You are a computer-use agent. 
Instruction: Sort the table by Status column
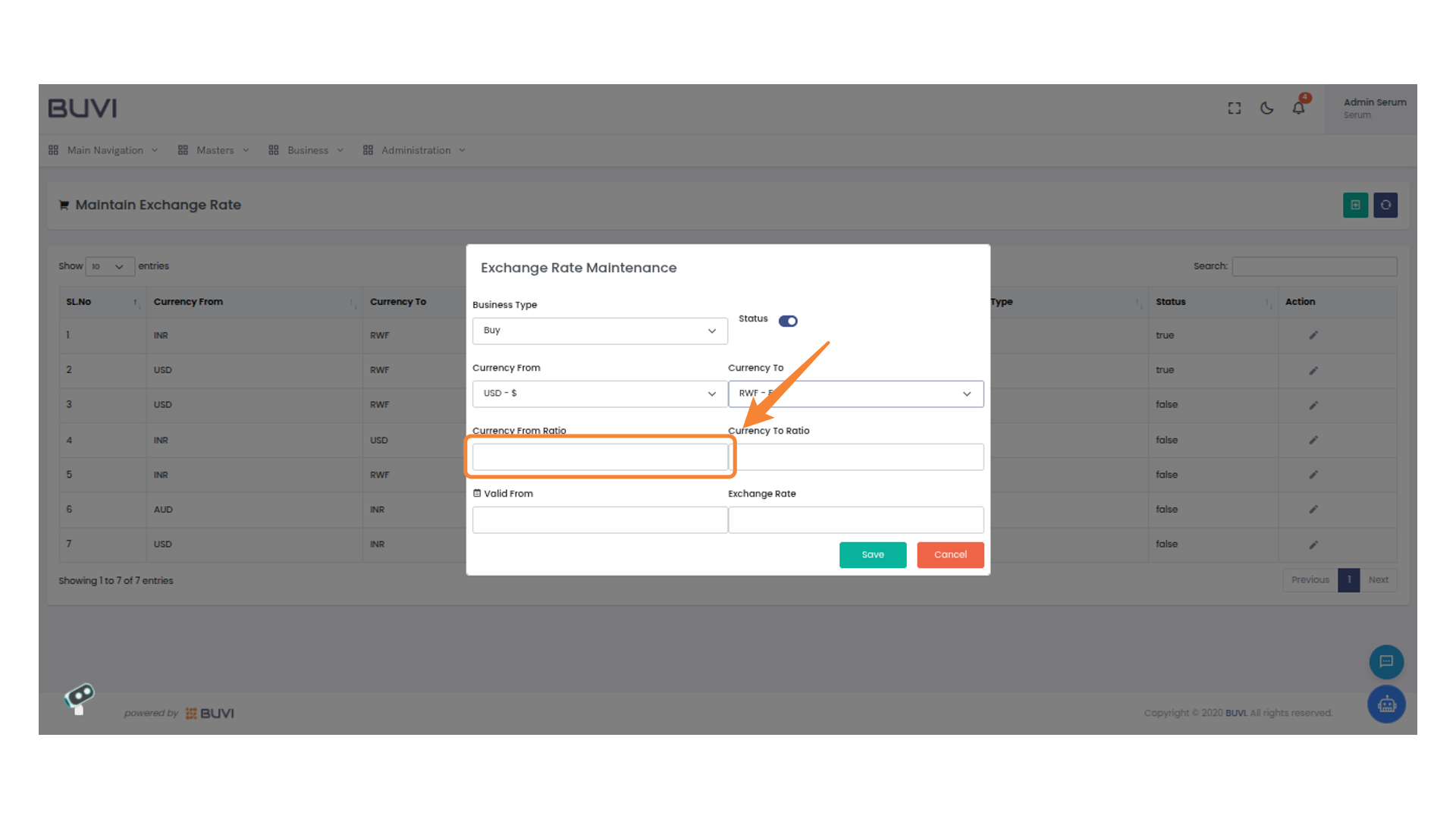(1170, 302)
